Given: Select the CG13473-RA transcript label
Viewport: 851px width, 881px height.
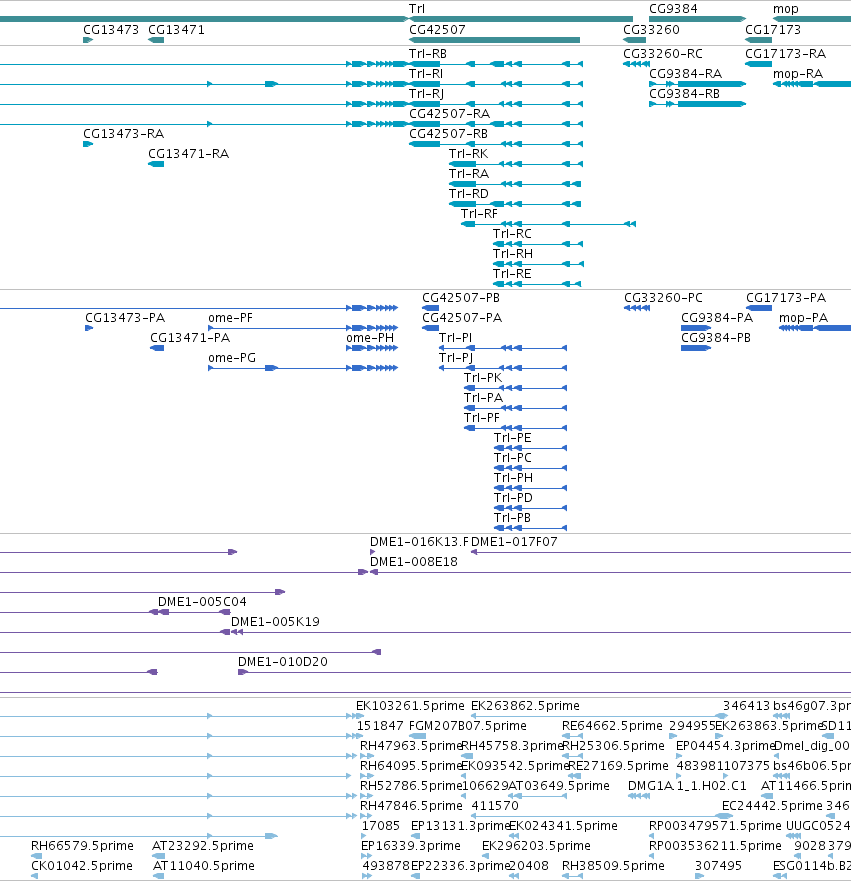Looking at the screenshot, I should tap(124, 134).
